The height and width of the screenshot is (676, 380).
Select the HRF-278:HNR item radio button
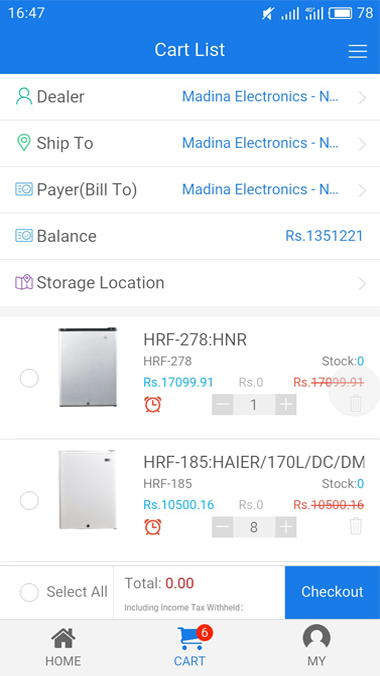click(29, 379)
